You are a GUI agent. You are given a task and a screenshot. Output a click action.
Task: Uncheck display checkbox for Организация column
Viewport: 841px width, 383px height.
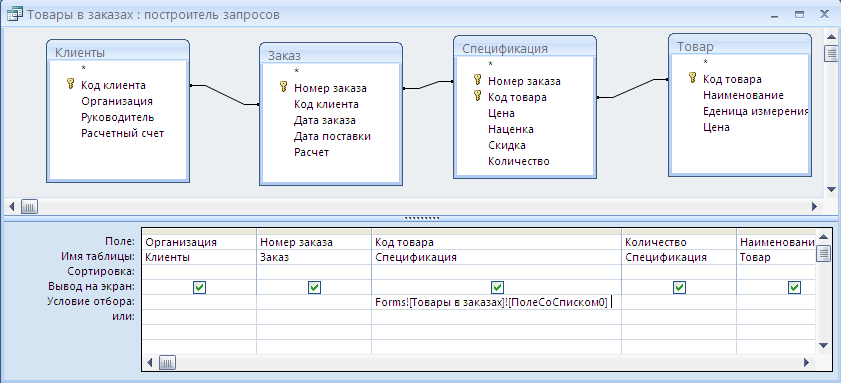199,288
